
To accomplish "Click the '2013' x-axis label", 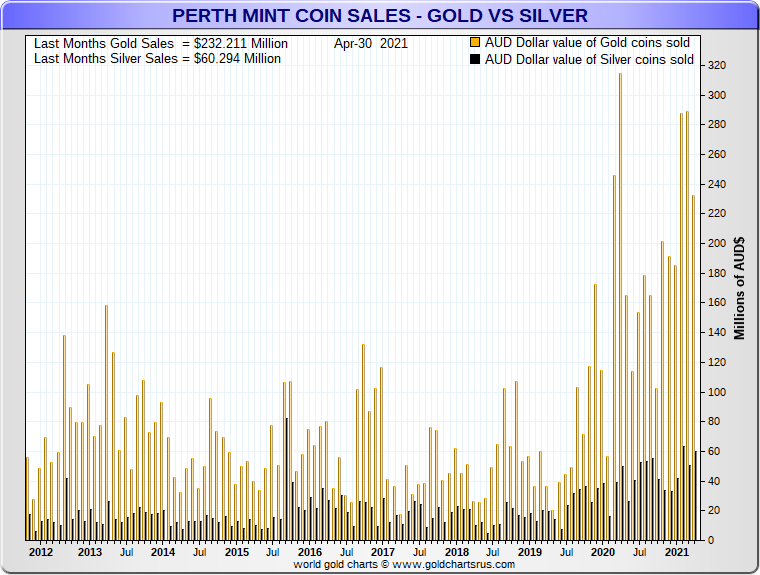I will [x=90, y=552].
